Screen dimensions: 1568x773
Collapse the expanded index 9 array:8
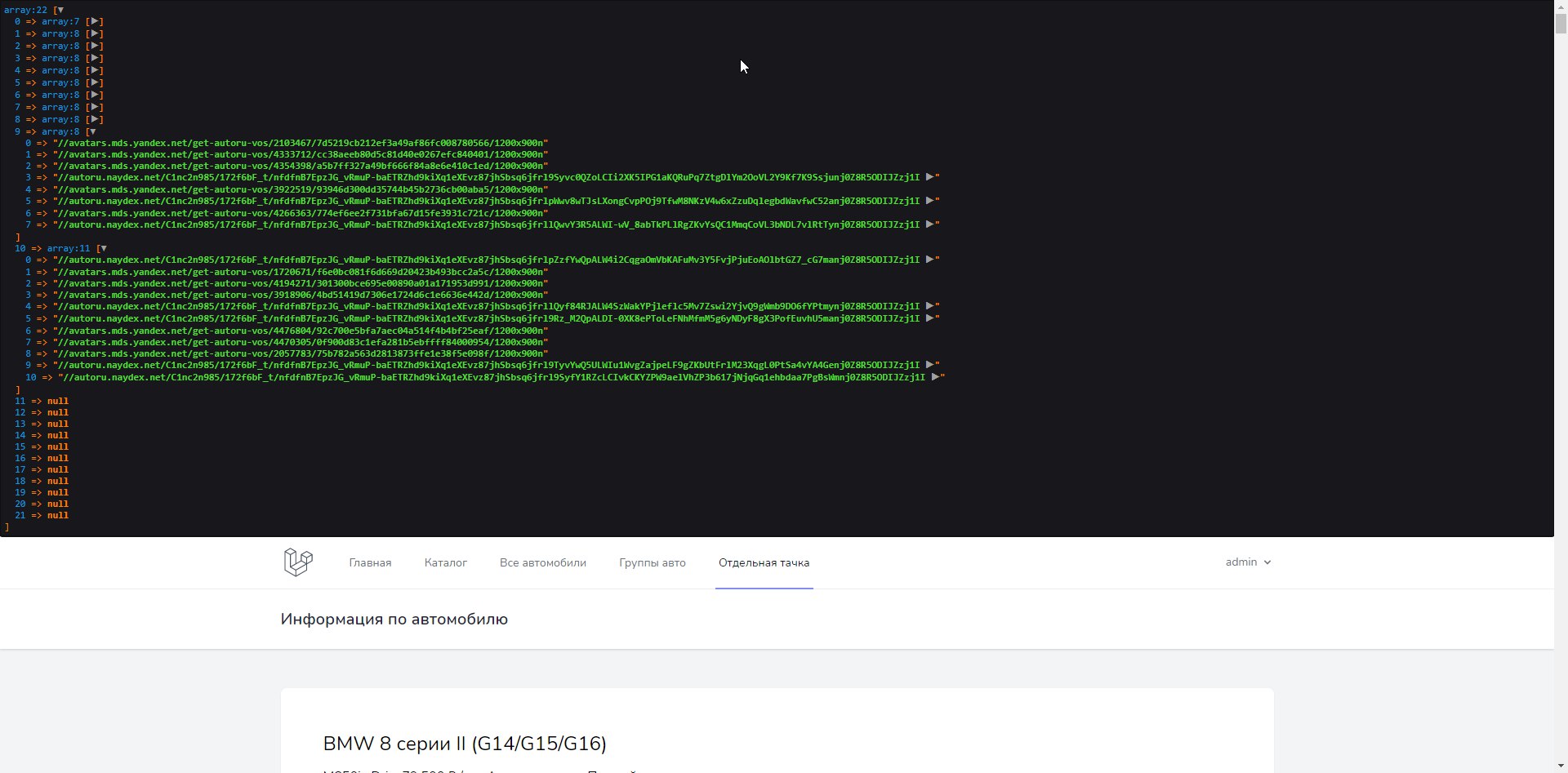pyautogui.click(x=92, y=131)
